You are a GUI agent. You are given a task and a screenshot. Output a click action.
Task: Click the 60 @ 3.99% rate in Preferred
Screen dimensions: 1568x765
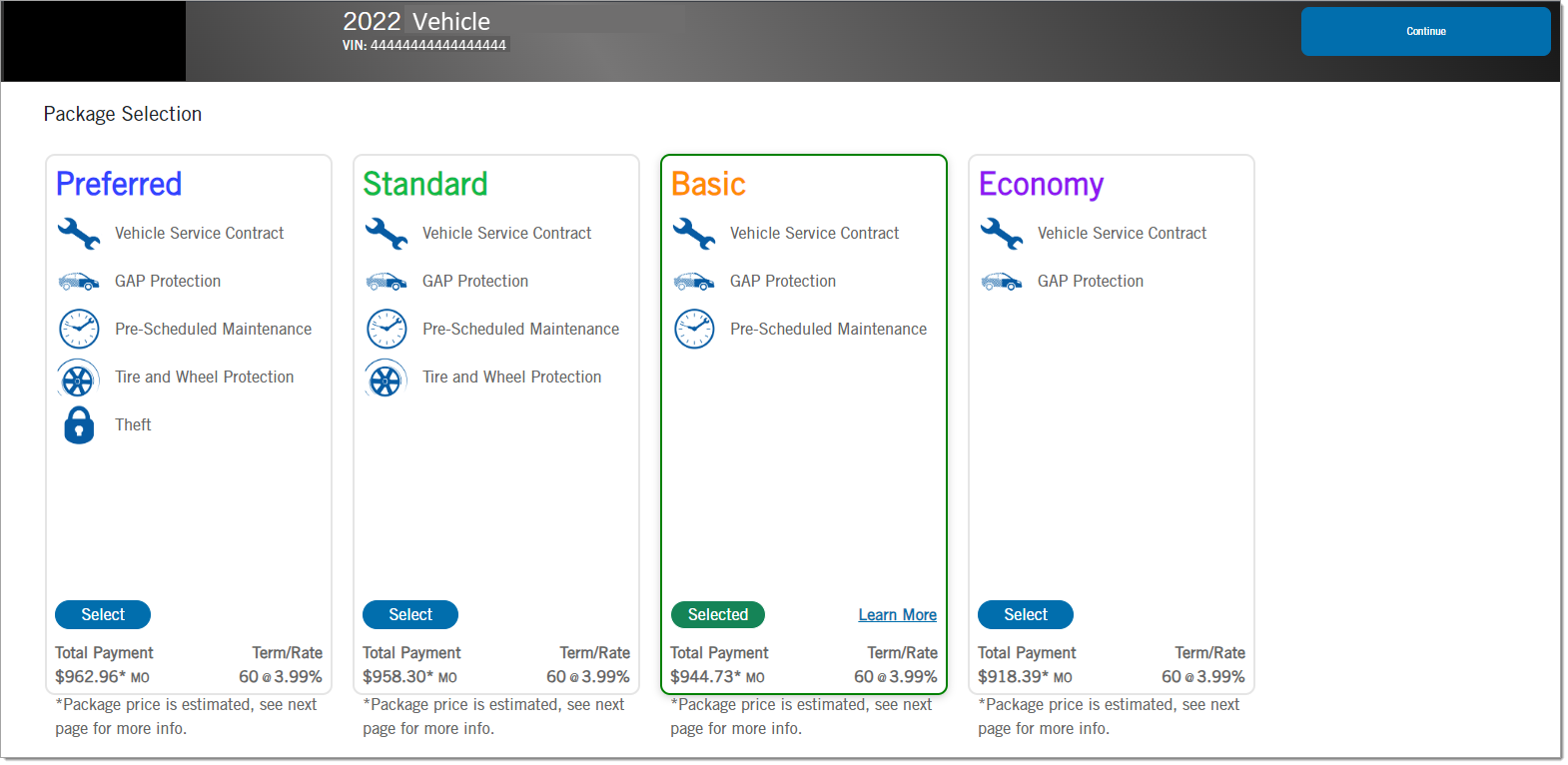pos(281,676)
